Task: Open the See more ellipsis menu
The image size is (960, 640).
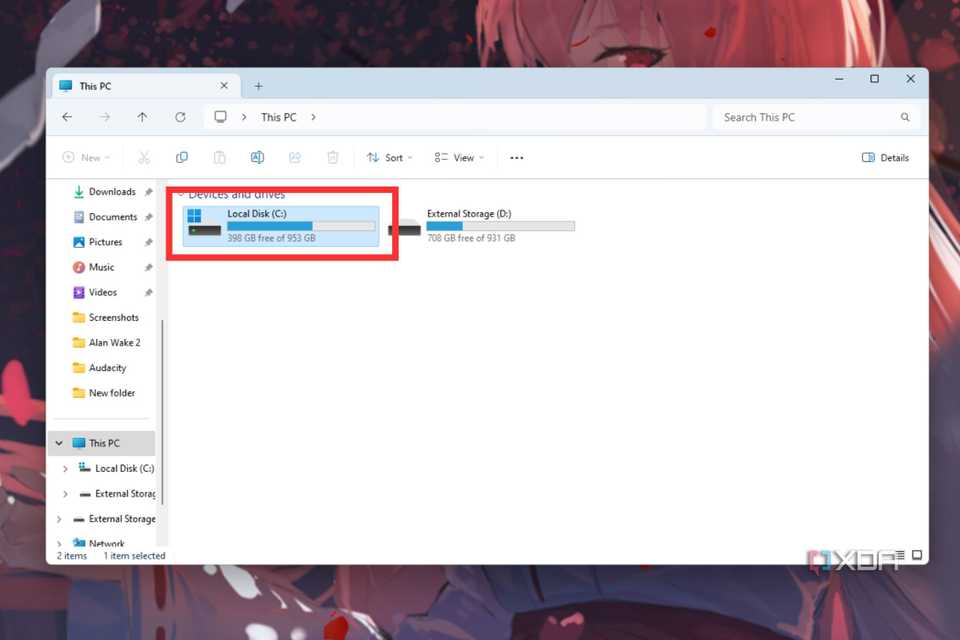Action: (x=517, y=157)
